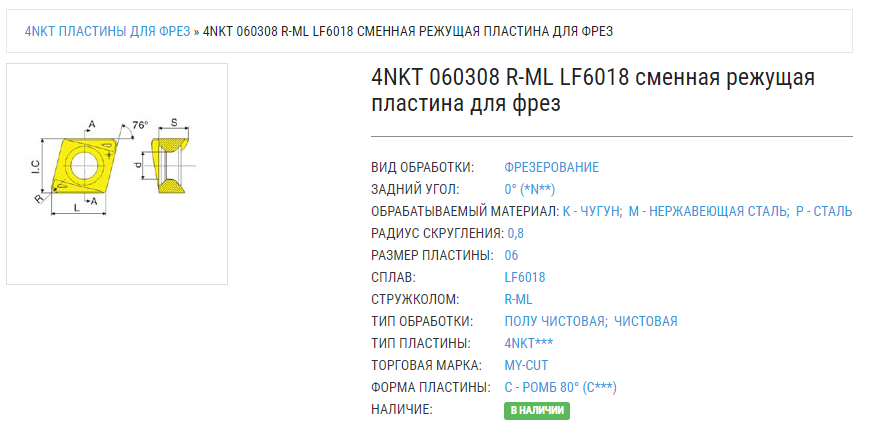The image size is (869, 434).
Task: Open the 4NKT*** insert type link
Action: tap(530, 343)
